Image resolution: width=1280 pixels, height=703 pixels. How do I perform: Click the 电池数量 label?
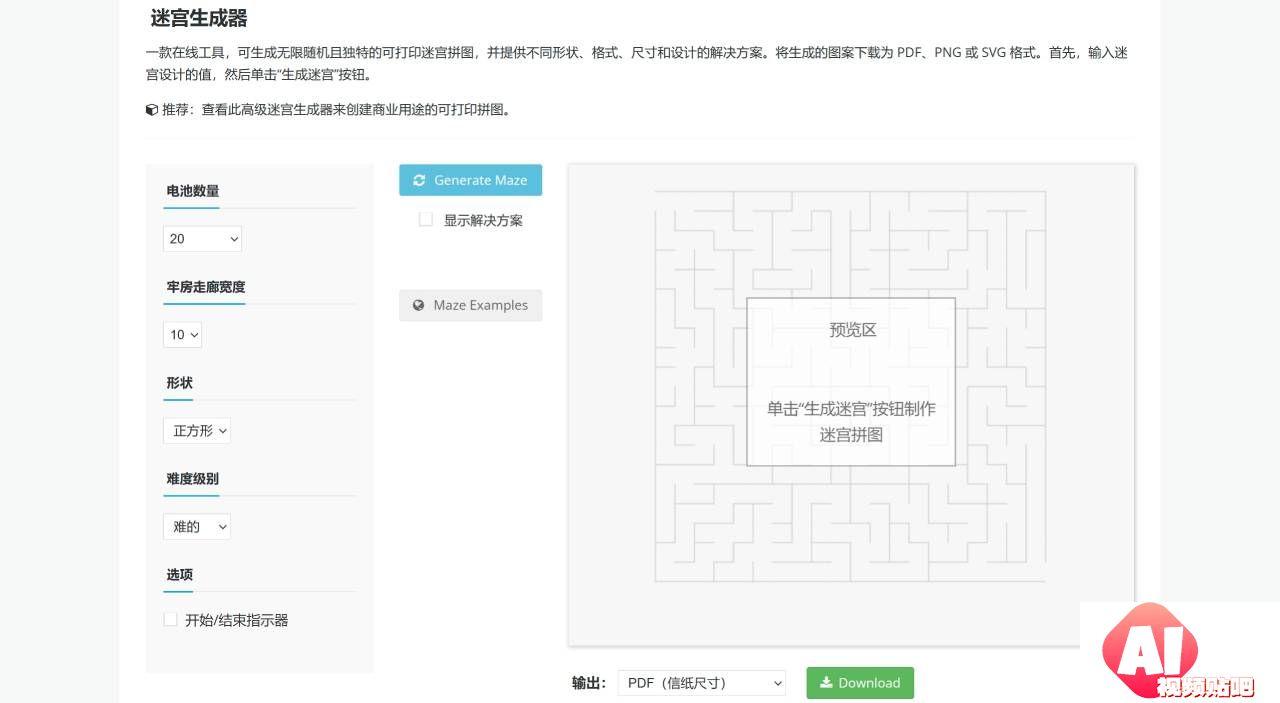point(193,191)
